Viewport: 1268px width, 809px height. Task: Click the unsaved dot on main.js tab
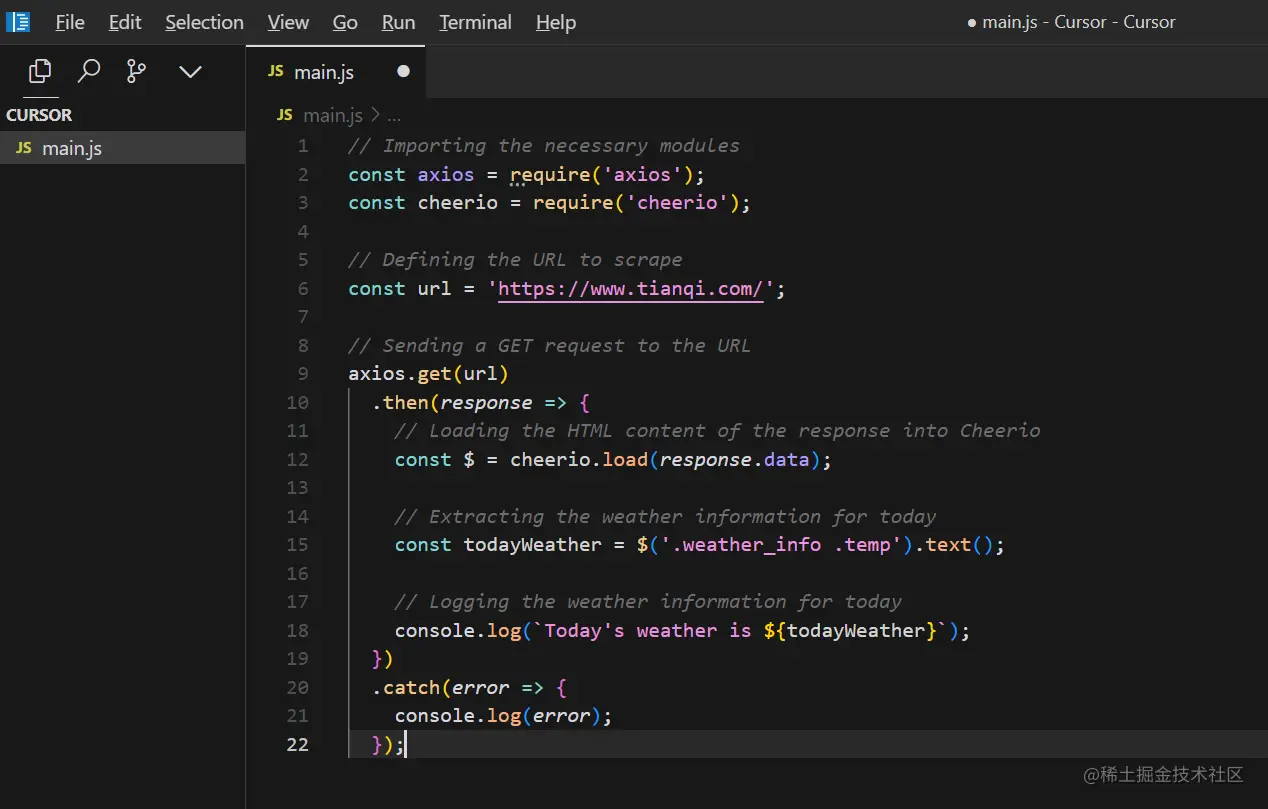[403, 72]
